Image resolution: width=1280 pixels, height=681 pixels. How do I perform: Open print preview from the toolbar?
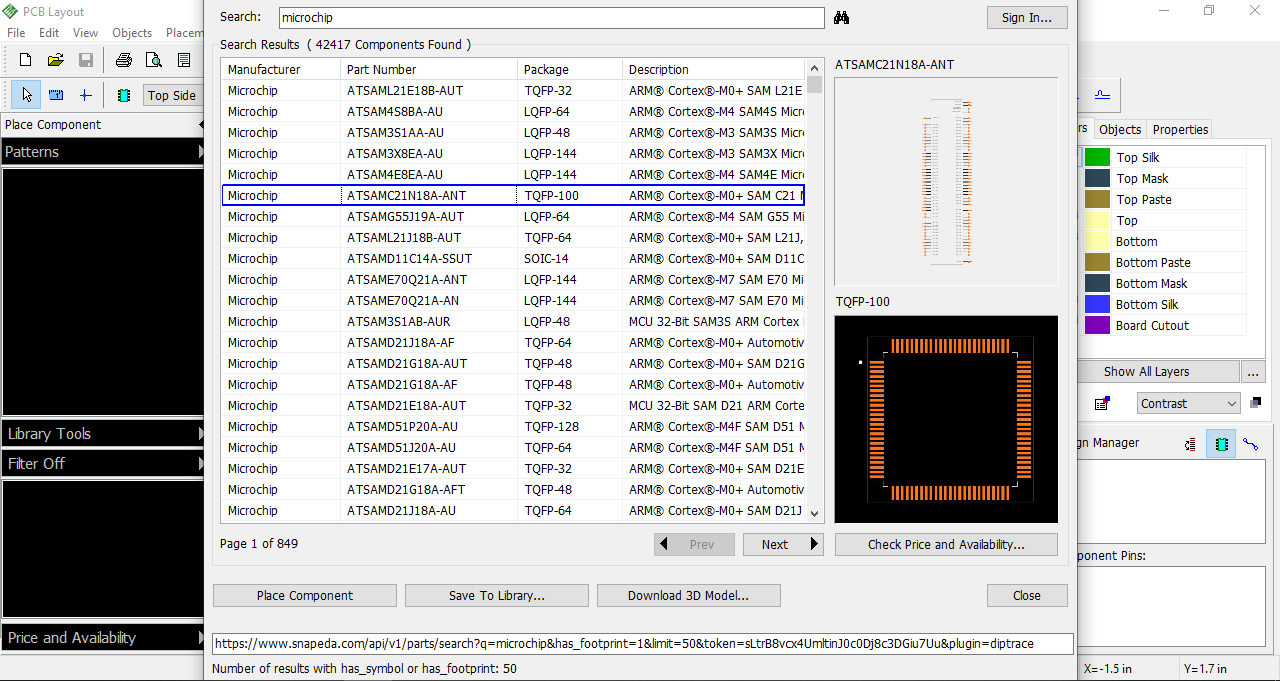click(x=154, y=60)
